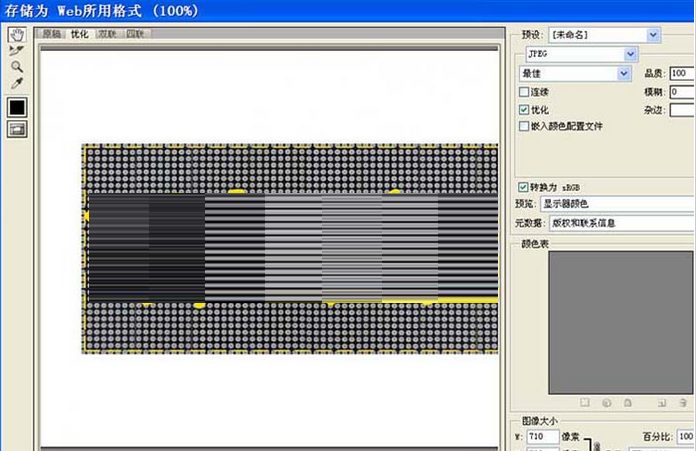Switch to the 优化 tab
Viewport: 696px width, 451px height.
79,34
